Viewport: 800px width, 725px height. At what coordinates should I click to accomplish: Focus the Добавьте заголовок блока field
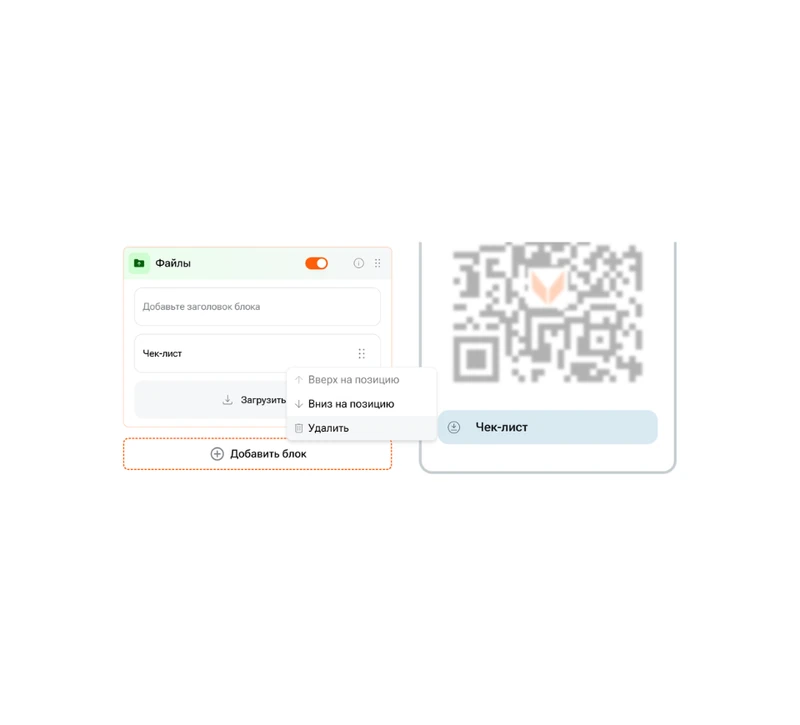pos(258,307)
